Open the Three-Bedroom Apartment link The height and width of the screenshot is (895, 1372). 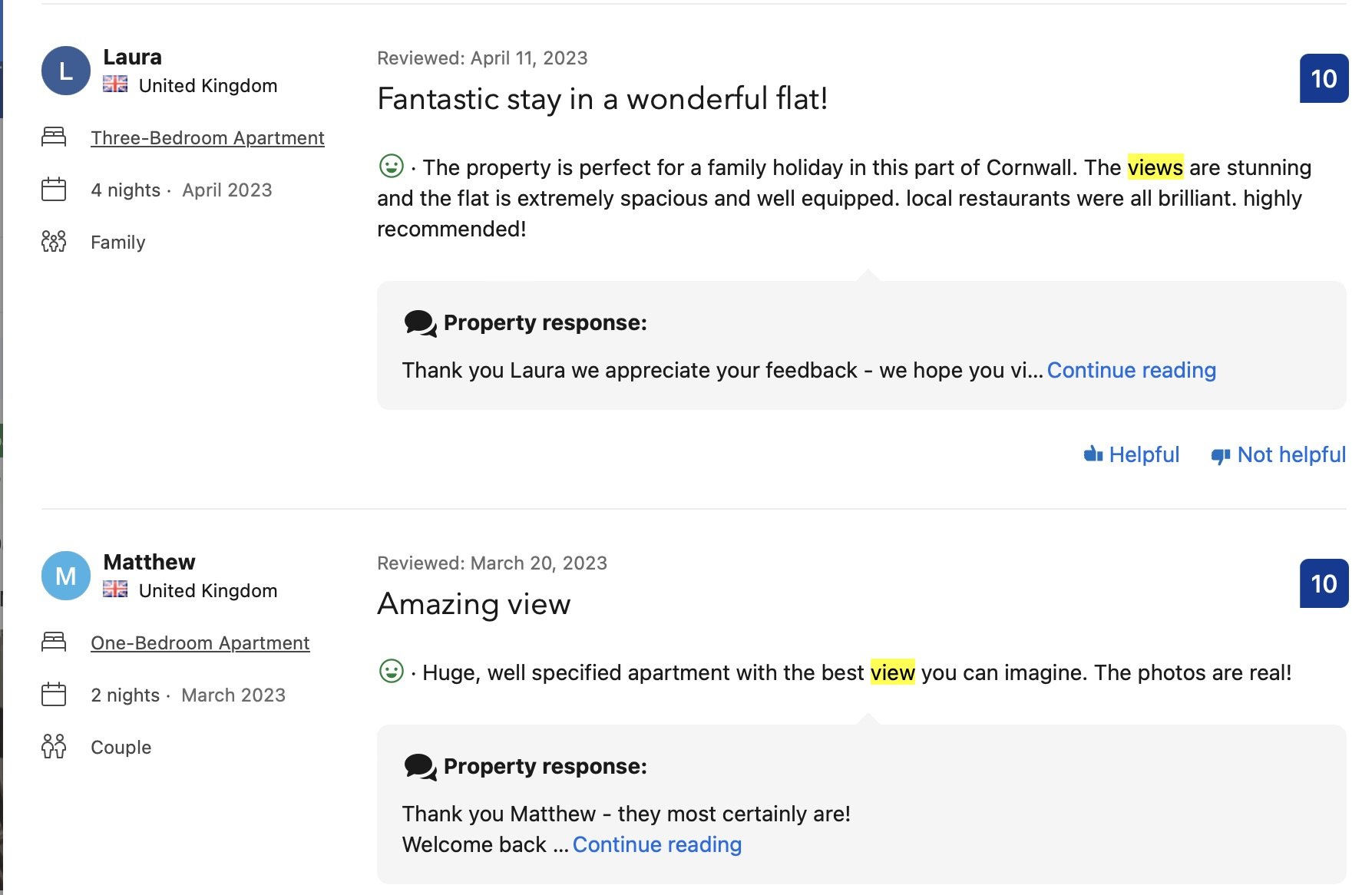207,137
